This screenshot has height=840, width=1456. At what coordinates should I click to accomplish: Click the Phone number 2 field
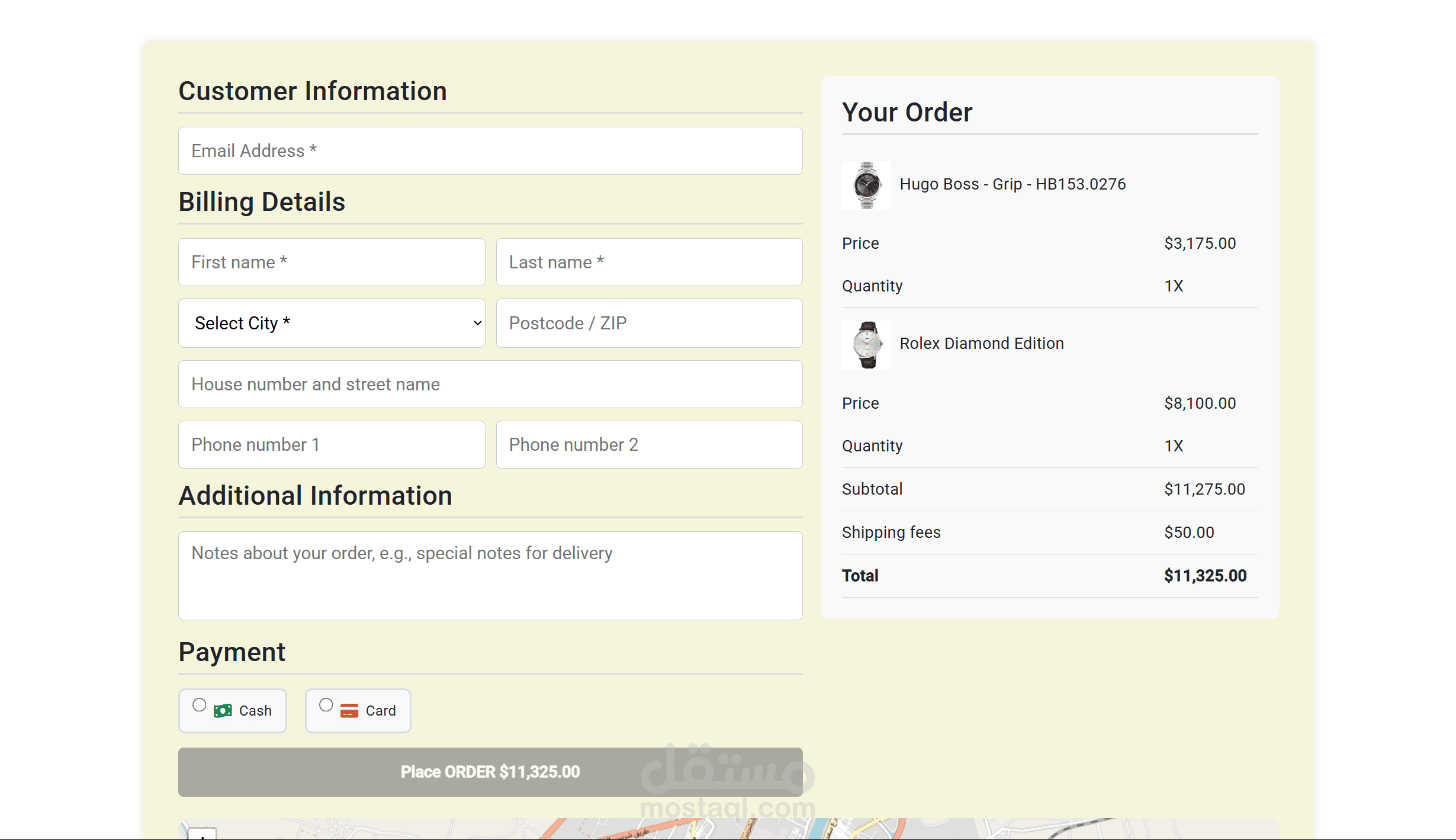tap(649, 444)
